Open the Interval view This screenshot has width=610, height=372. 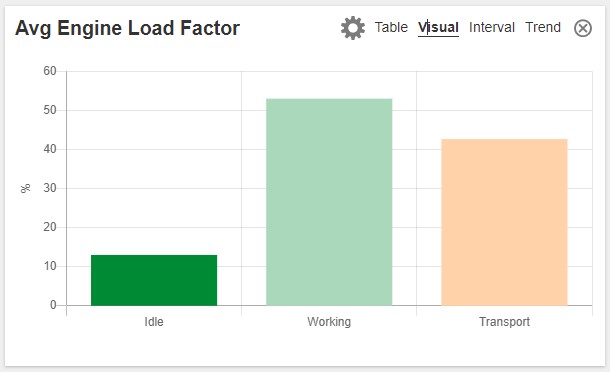(492, 27)
